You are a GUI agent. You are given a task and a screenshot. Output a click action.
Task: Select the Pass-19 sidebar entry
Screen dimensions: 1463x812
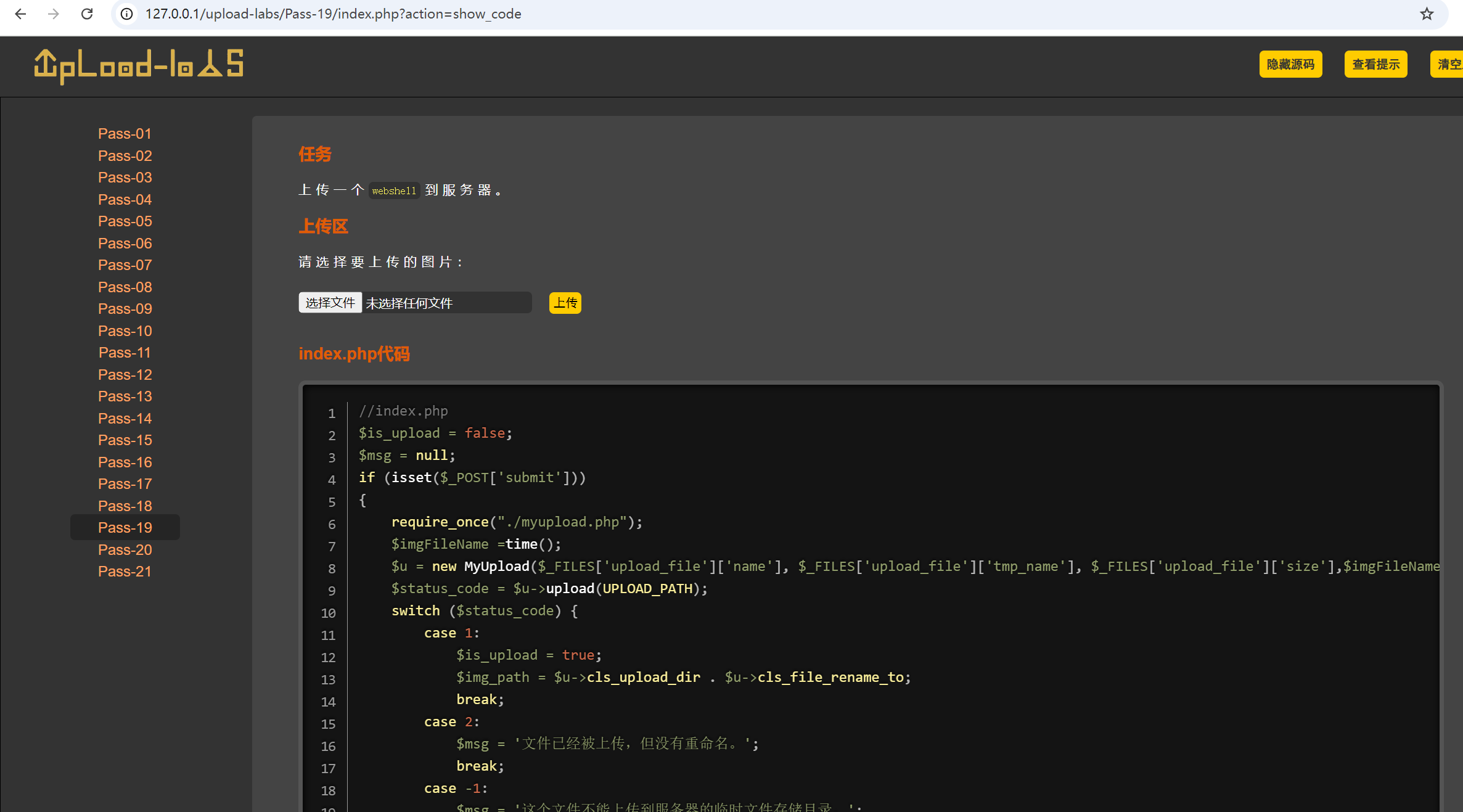click(125, 528)
